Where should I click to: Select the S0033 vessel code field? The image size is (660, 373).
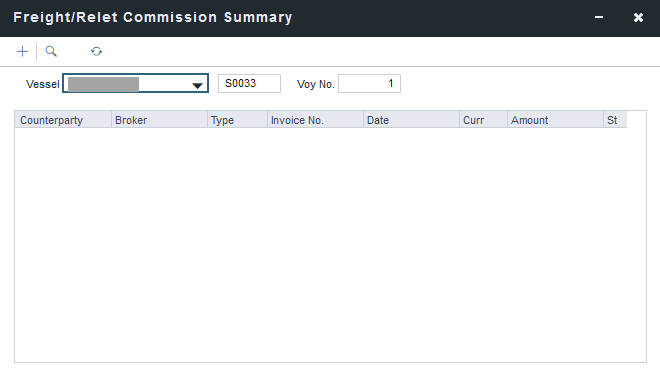pyautogui.click(x=249, y=83)
